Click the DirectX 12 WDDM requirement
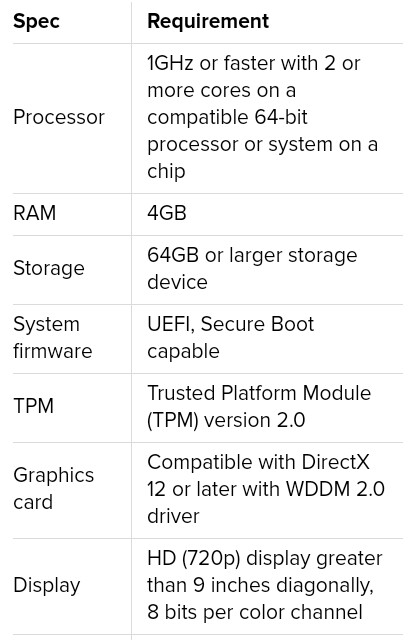413x640 pixels. pos(266,489)
